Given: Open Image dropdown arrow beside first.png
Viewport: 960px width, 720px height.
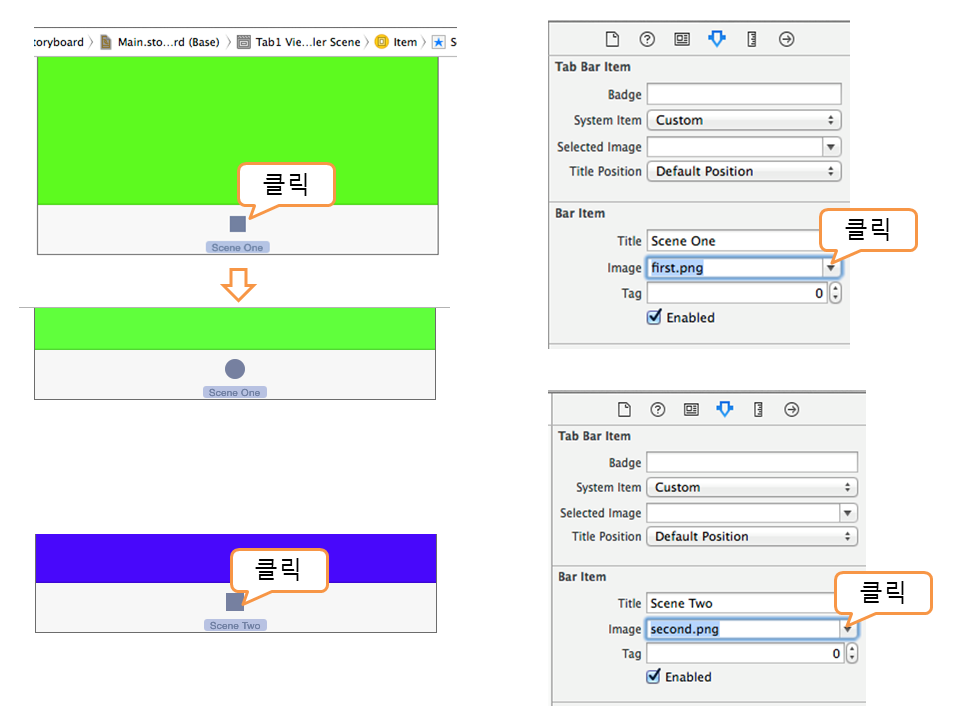Looking at the screenshot, I should [830, 268].
